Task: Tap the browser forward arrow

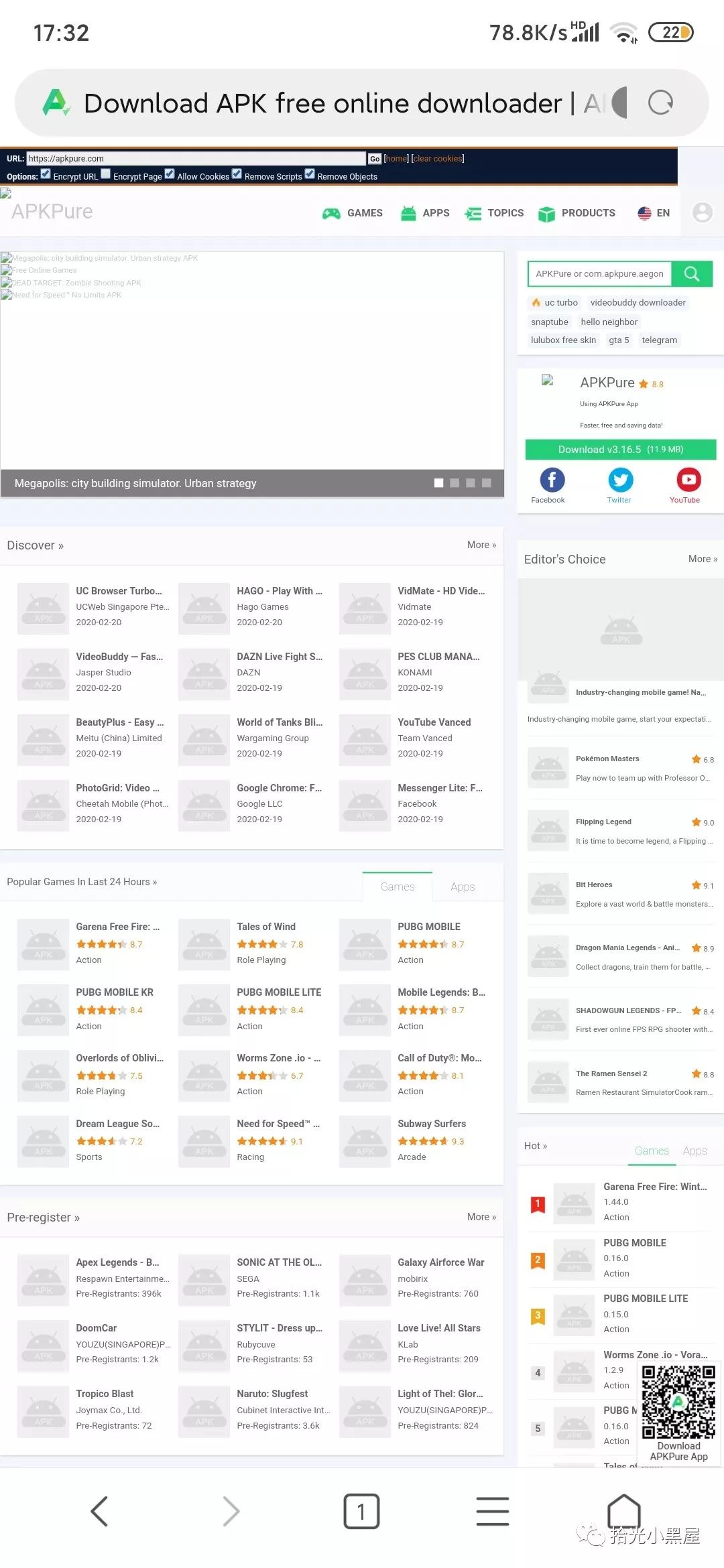Action: pos(231,1511)
